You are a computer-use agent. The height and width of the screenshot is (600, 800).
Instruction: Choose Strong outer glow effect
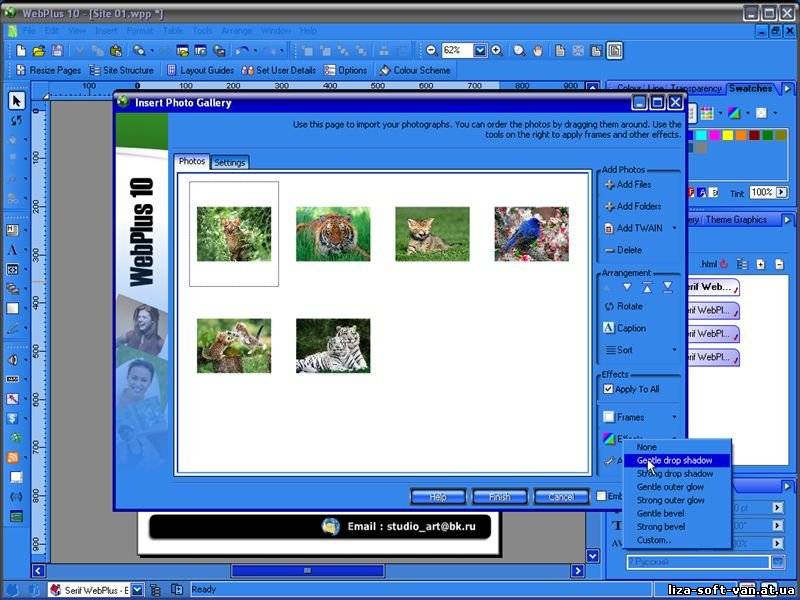678,500
